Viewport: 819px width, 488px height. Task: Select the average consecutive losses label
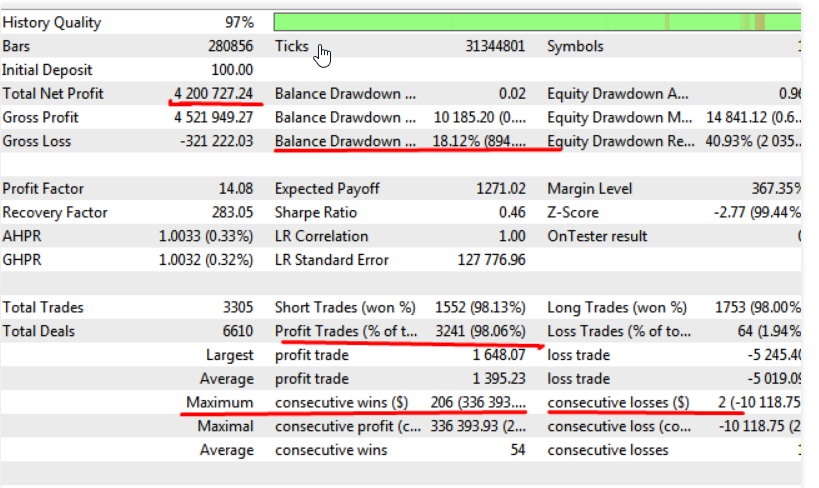(607, 450)
